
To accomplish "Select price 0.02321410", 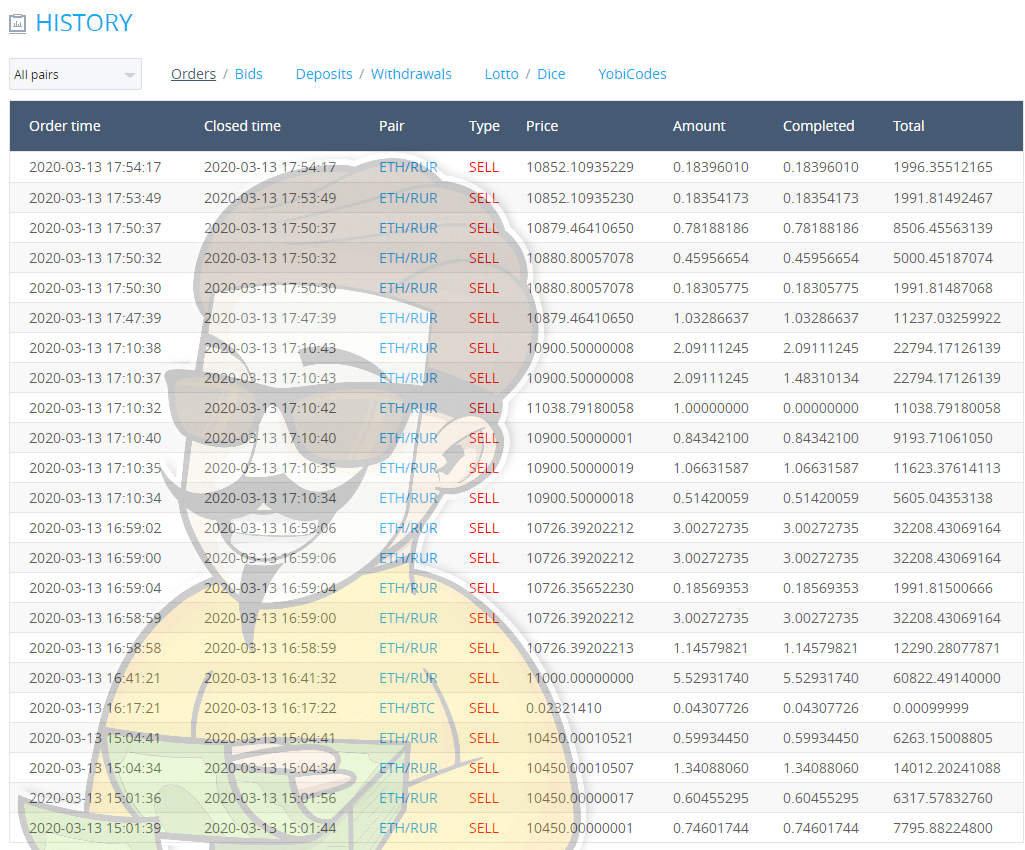I will [x=563, y=708].
